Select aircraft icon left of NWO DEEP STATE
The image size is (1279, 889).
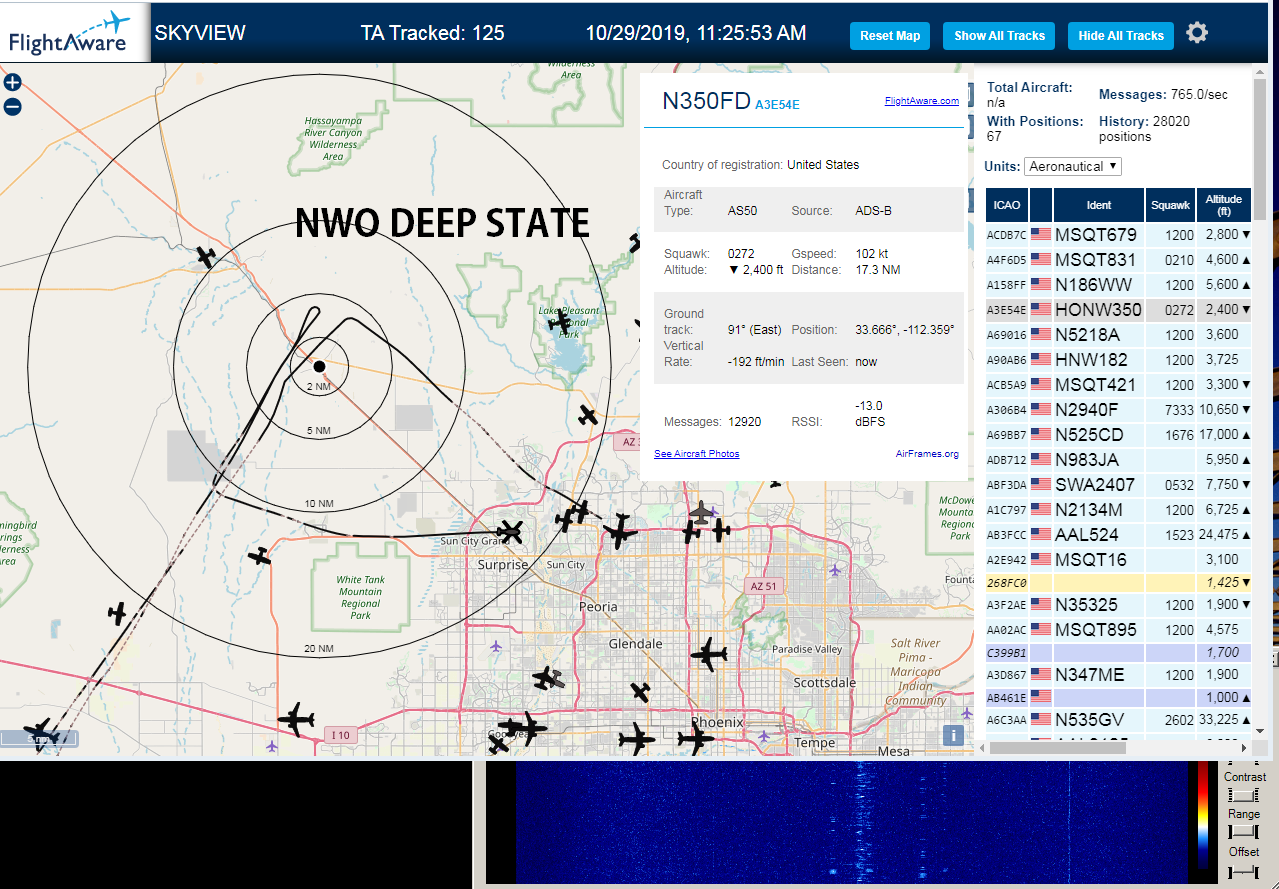pos(206,257)
